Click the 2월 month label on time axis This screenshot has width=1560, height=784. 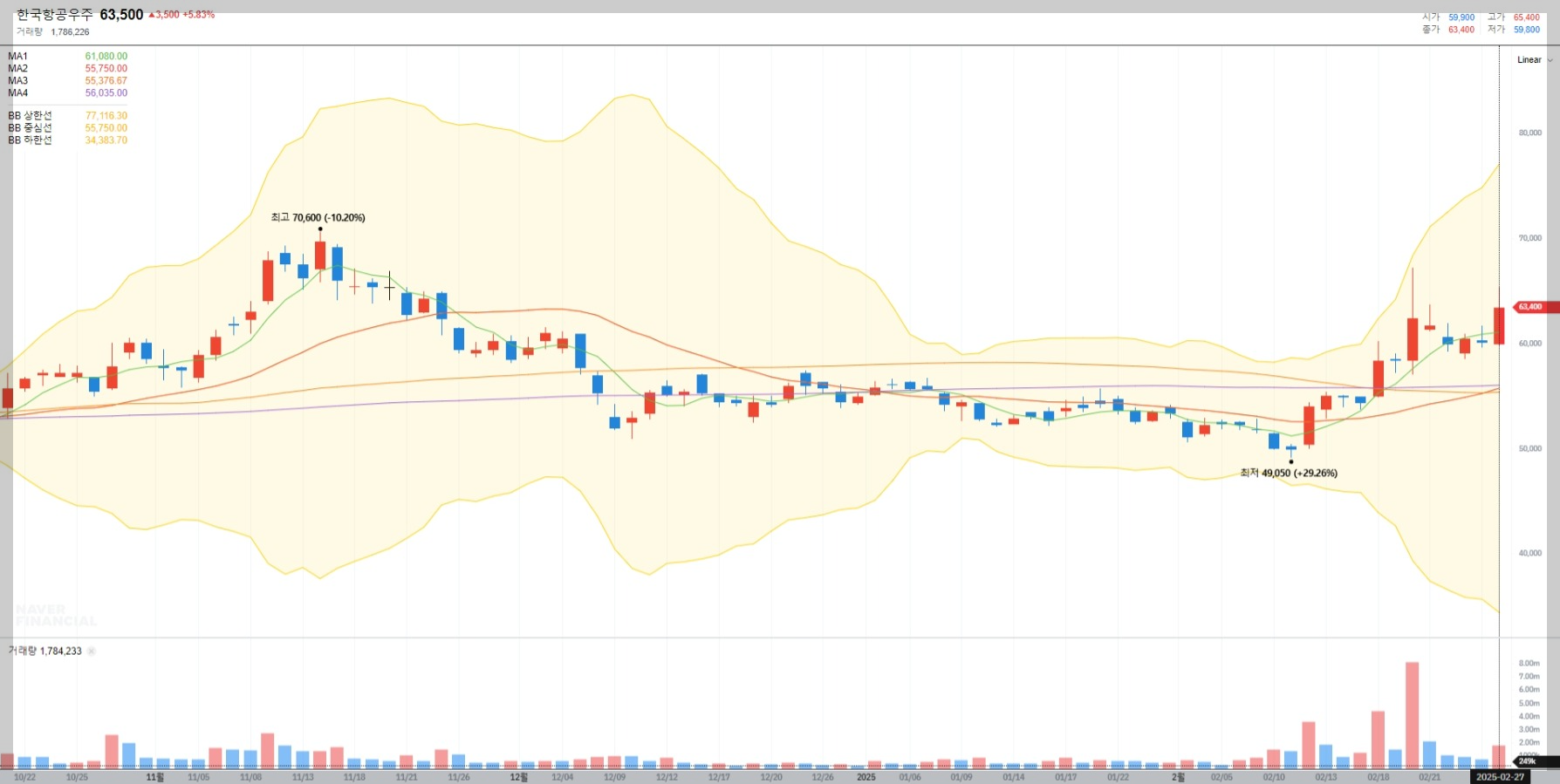1178,777
